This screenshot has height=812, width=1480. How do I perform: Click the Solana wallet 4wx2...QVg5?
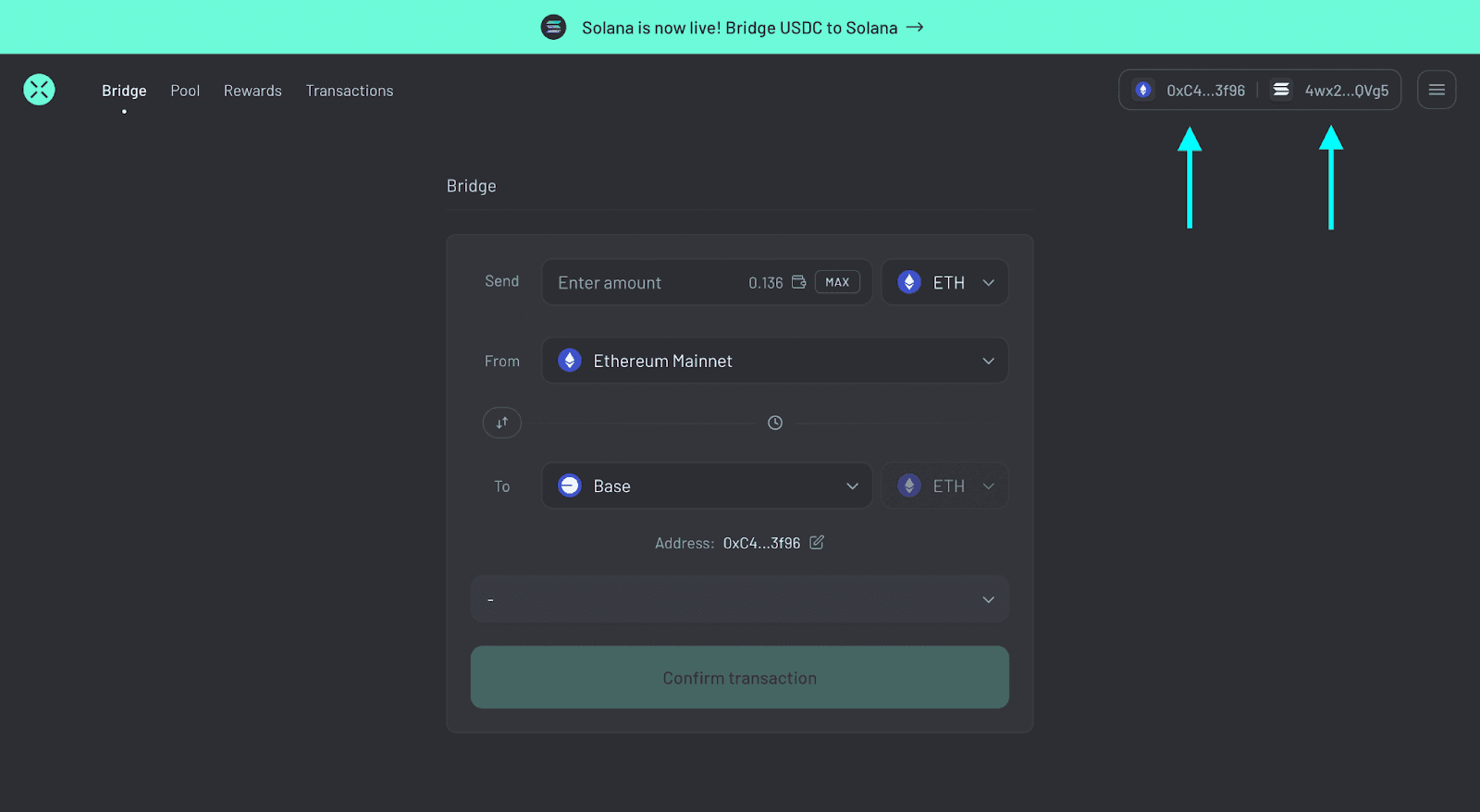coord(1332,90)
